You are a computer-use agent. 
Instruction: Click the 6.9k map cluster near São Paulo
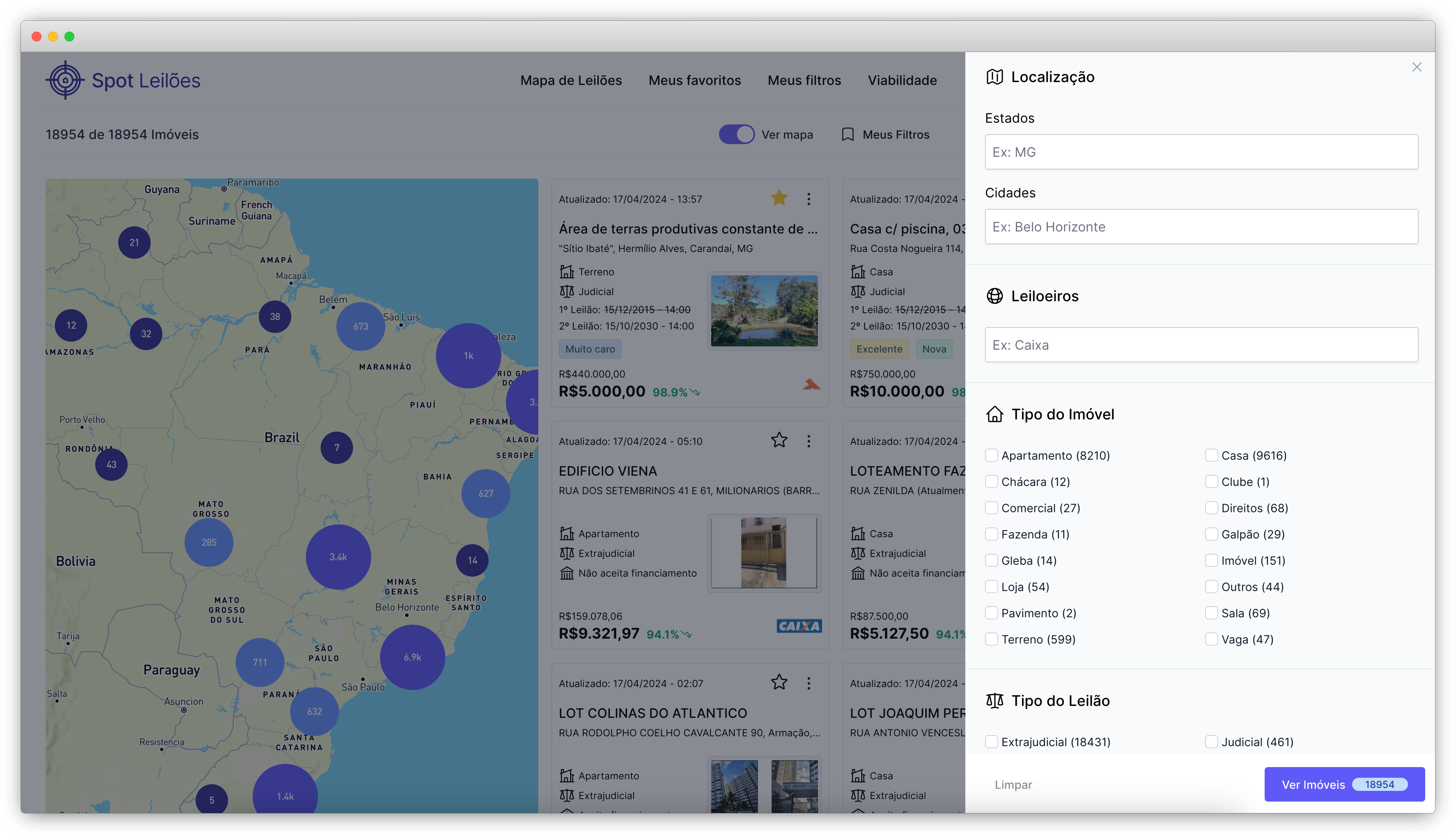412,657
